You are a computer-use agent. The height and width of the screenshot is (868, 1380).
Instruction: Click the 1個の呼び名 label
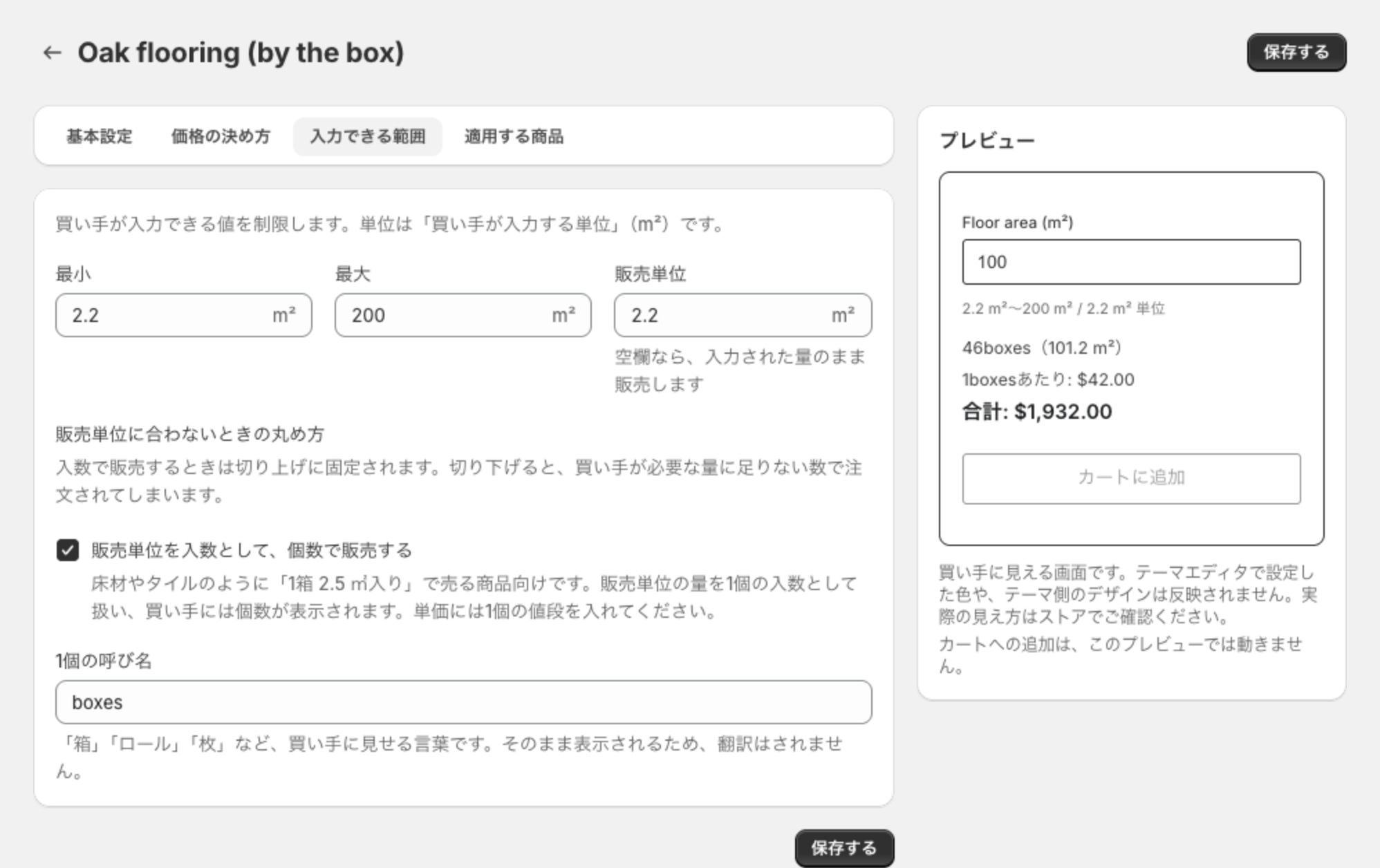(104, 661)
